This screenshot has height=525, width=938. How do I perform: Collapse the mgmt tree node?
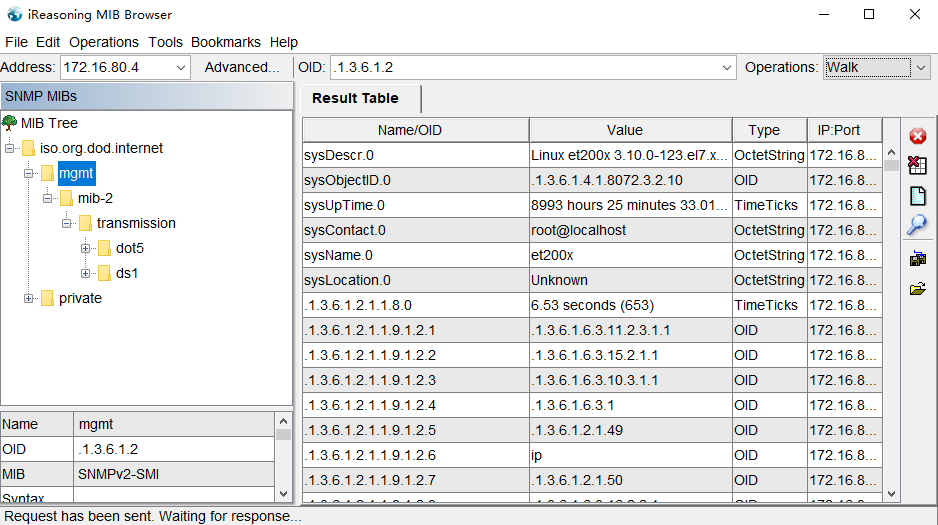coord(29,173)
